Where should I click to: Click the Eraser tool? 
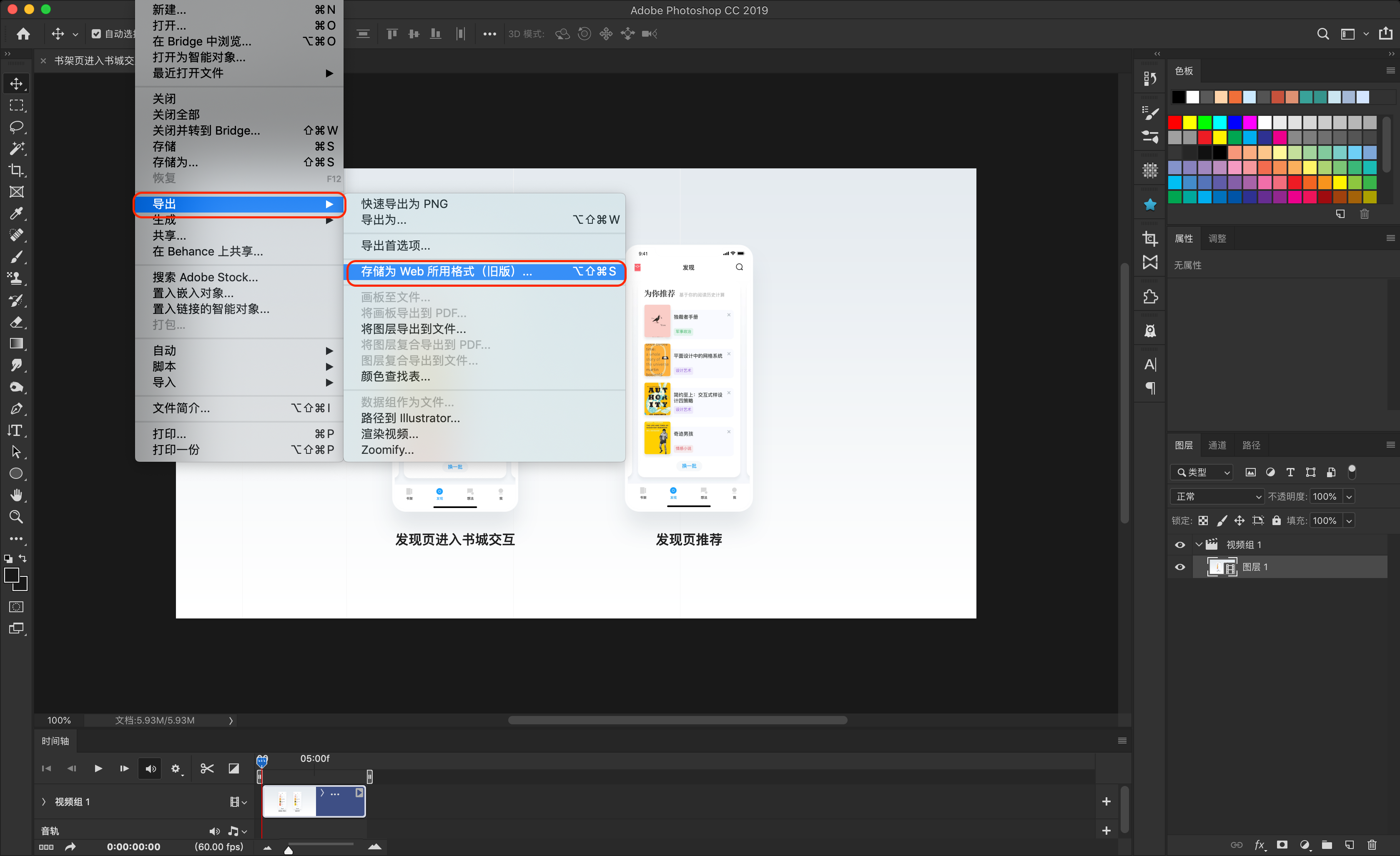[x=16, y=322]
